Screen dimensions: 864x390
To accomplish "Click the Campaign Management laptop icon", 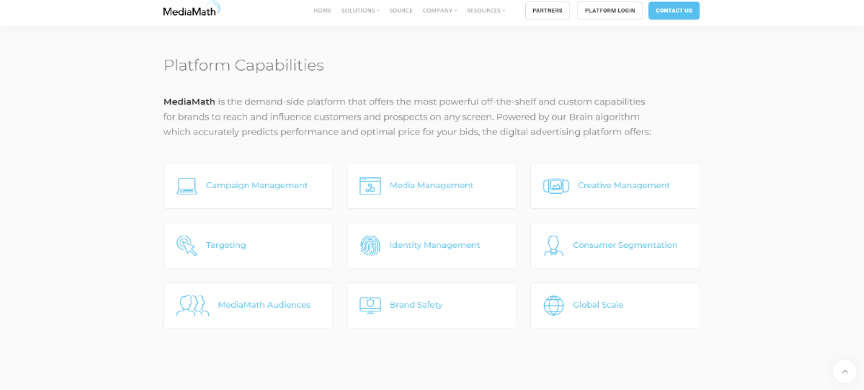I will [187, 186].
